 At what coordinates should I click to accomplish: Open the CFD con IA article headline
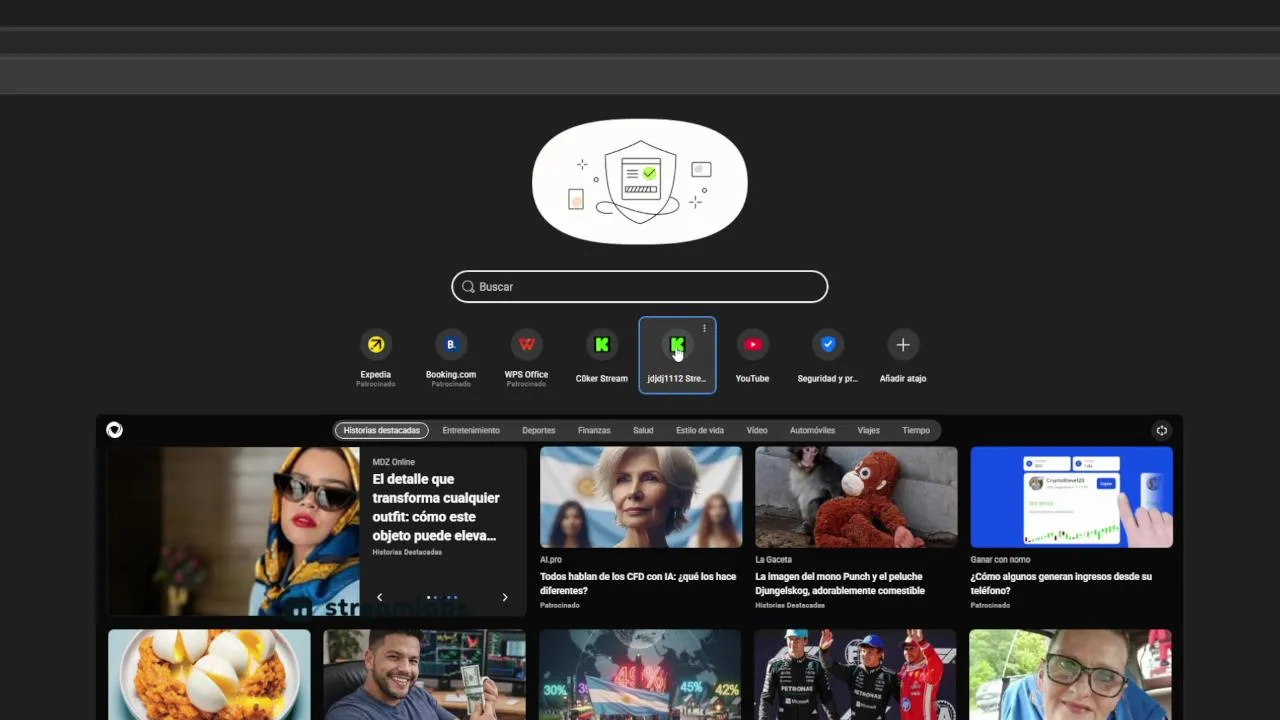[x=638, y=583]
